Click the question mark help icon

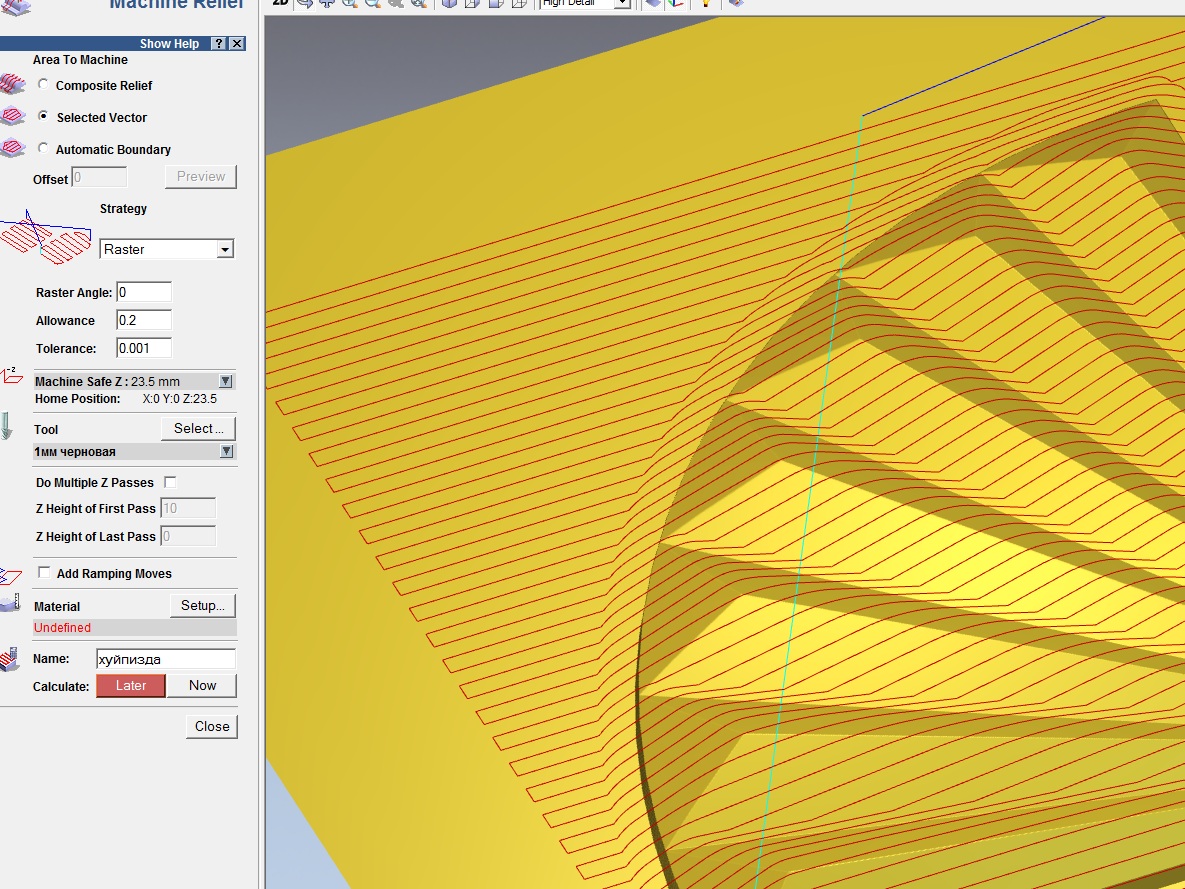(x=218, y=43)
